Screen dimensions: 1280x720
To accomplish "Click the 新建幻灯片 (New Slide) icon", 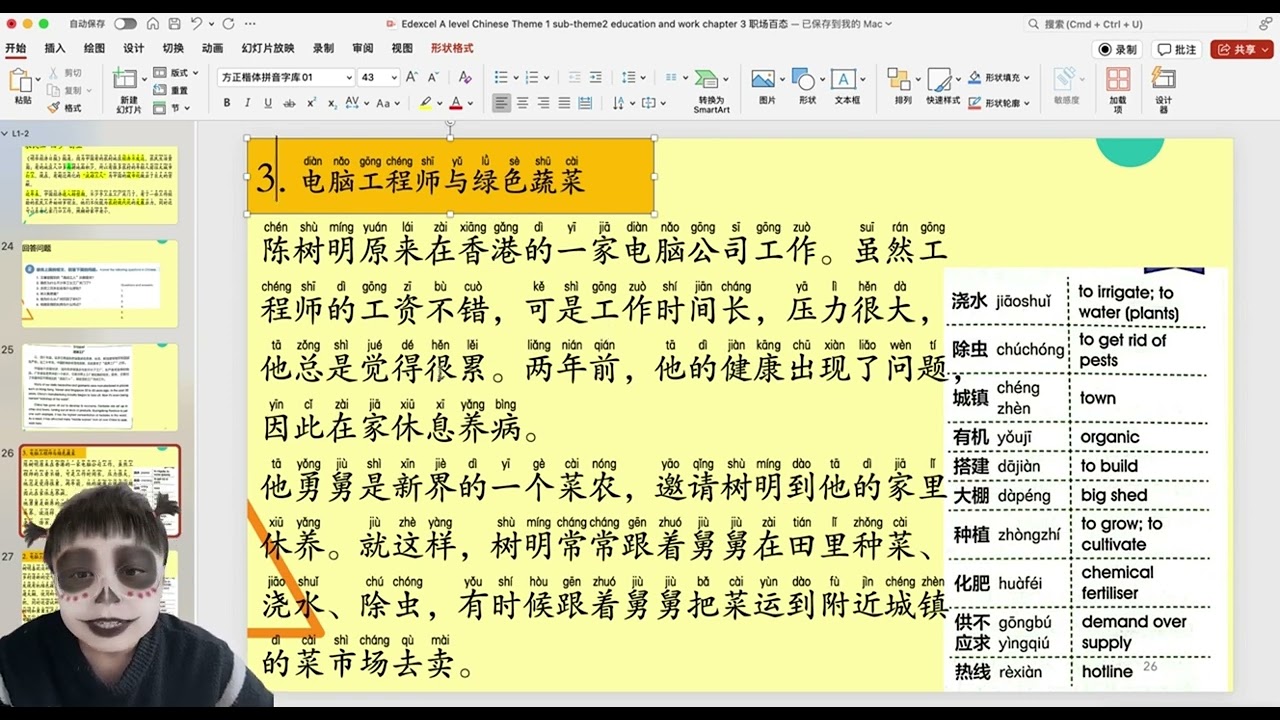I will (x=127, y=80).
